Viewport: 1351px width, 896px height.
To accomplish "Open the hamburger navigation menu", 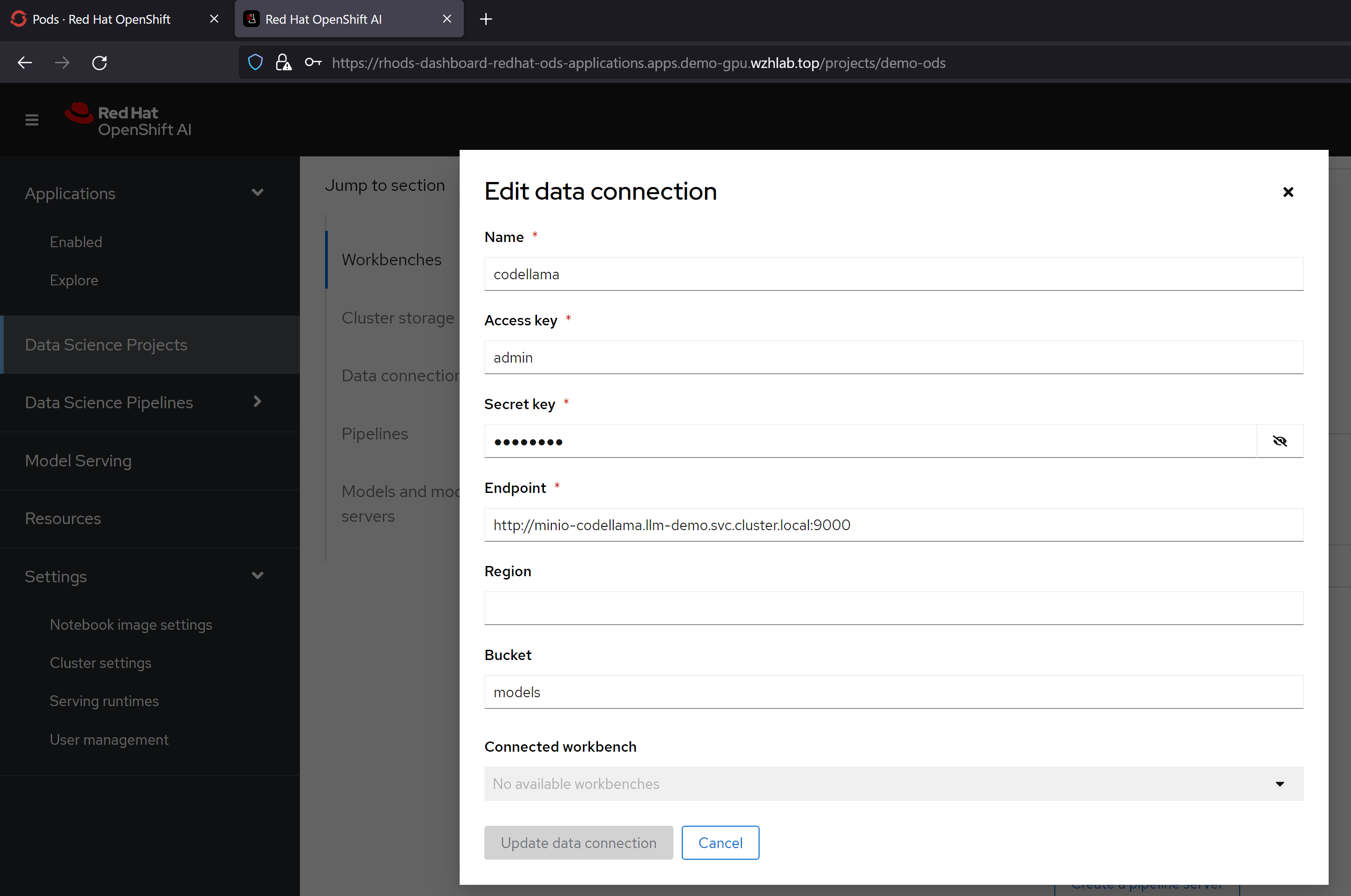I will 32,120.
